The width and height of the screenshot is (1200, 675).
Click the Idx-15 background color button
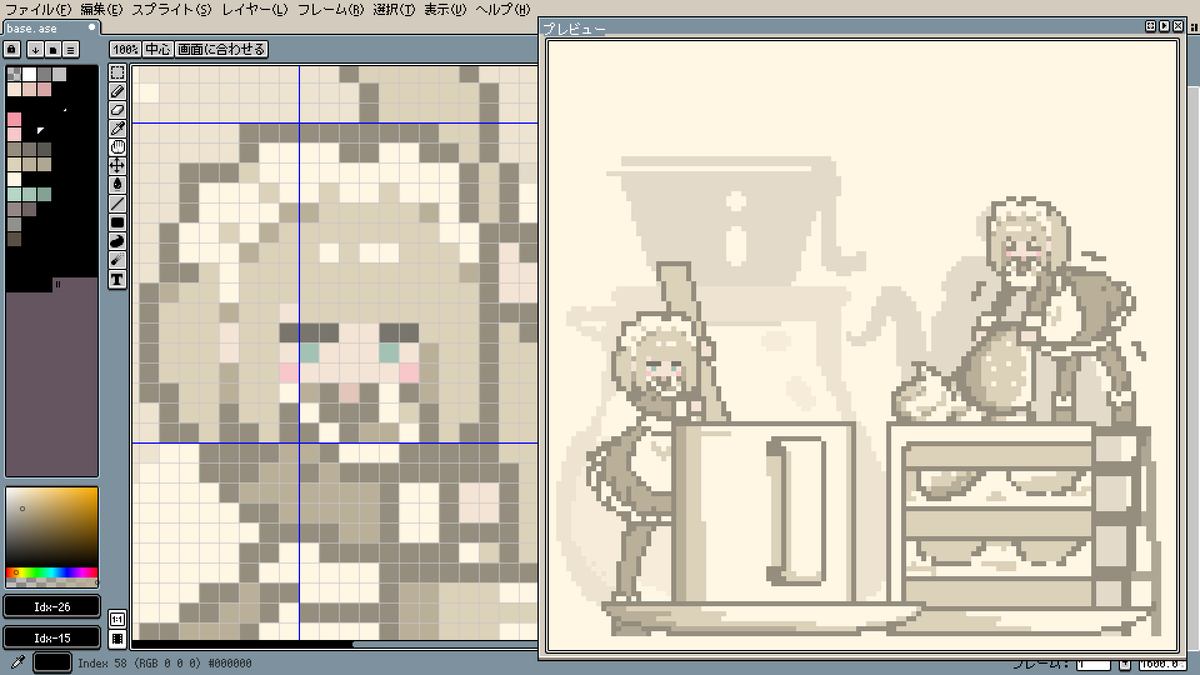pyautogui.click(x=52, y=637)
